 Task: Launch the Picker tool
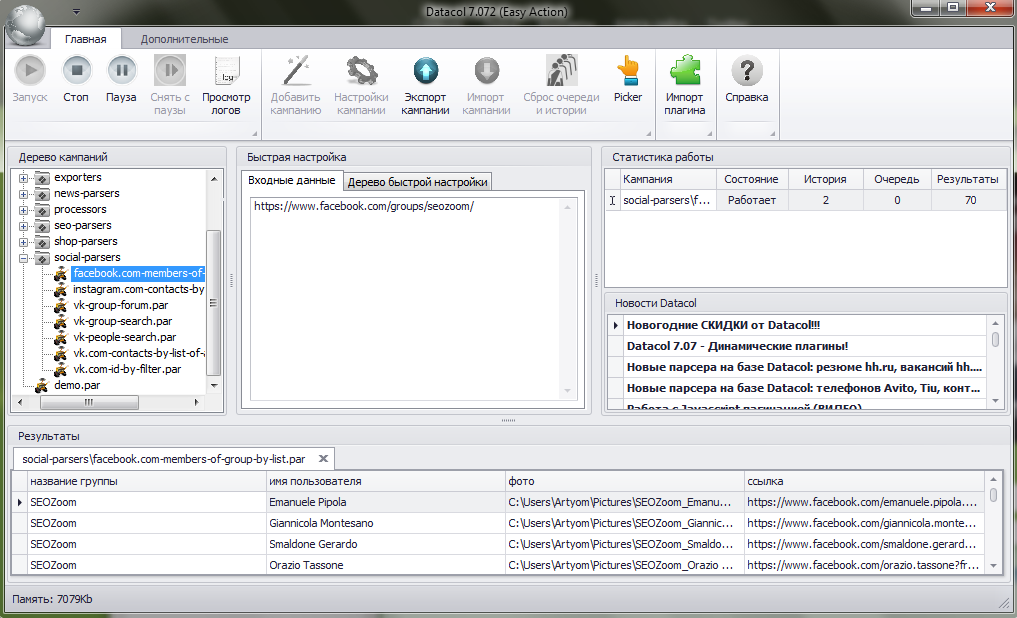[628, 79]
